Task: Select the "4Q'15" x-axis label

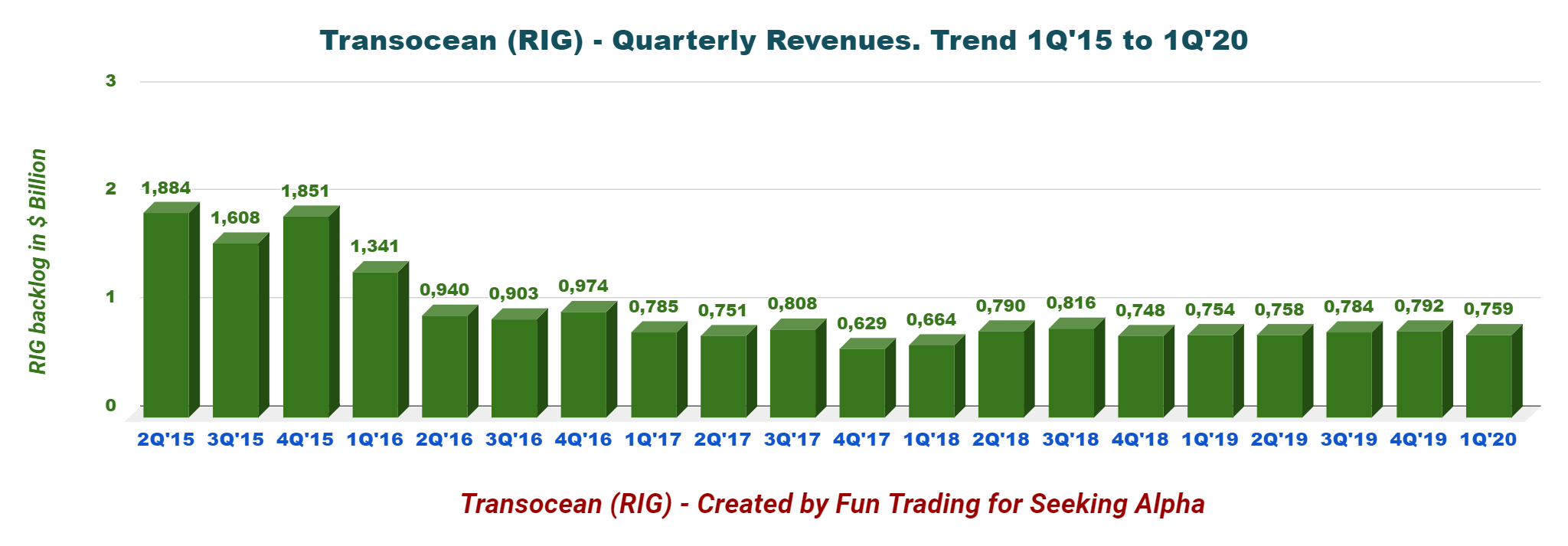Action: click(305, 440)
